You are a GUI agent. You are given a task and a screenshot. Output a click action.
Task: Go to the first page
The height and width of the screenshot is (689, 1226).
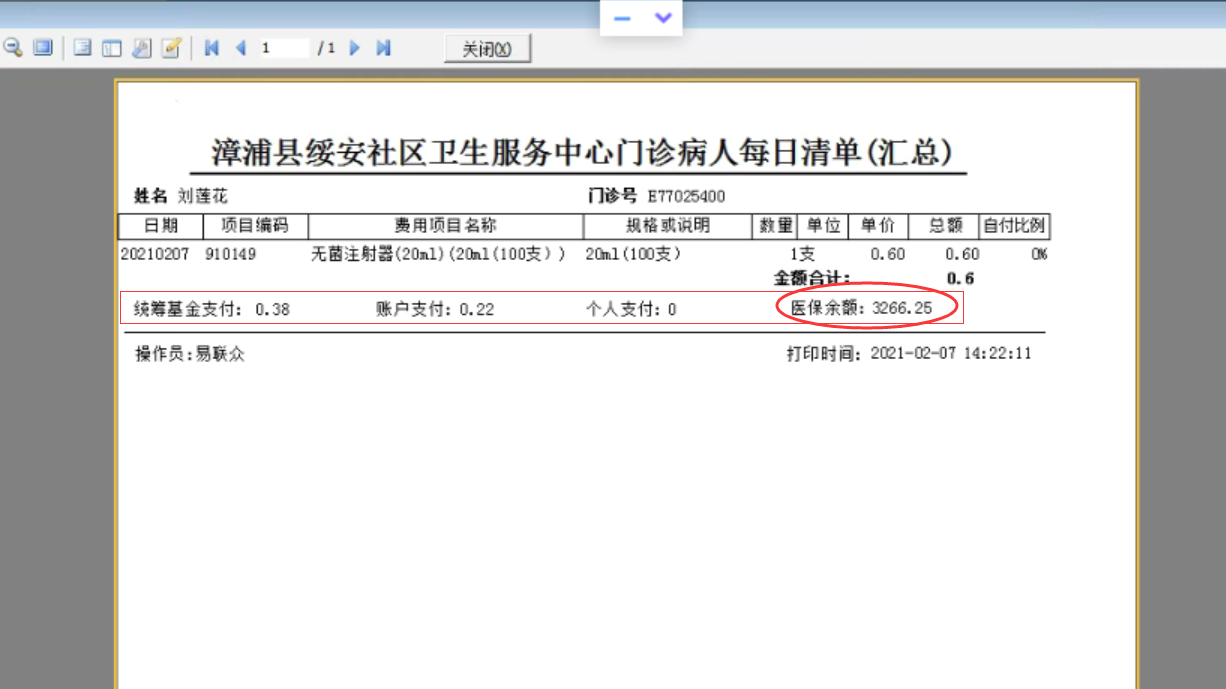(212, 48)
